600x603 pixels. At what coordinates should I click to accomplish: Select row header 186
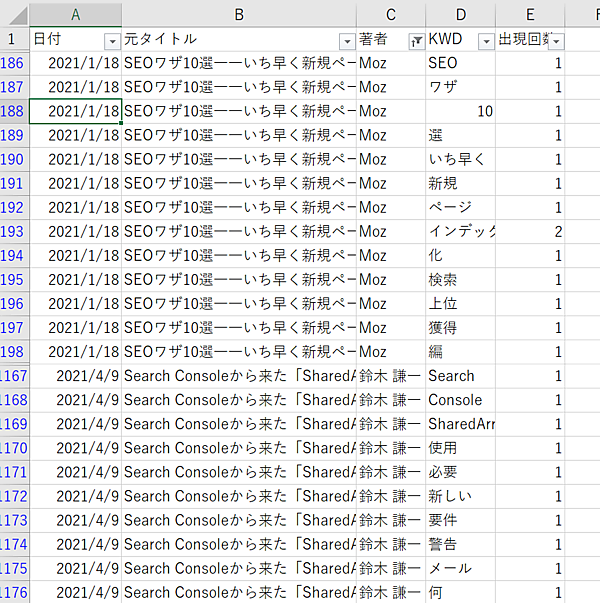(14, 63)
